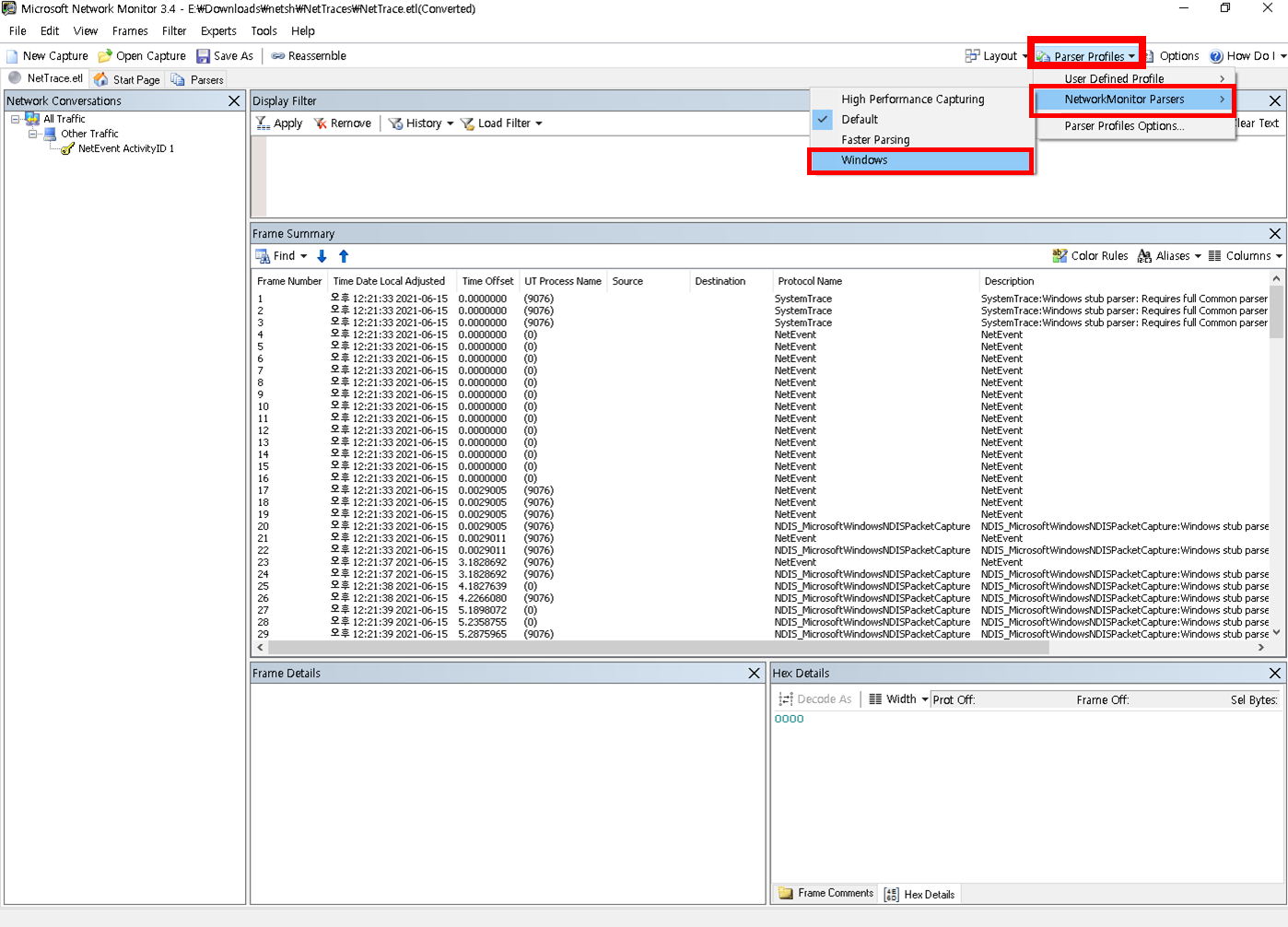Close the Display Filter pane
This screenshot has width=1288, height=927.
point(1275,101)
